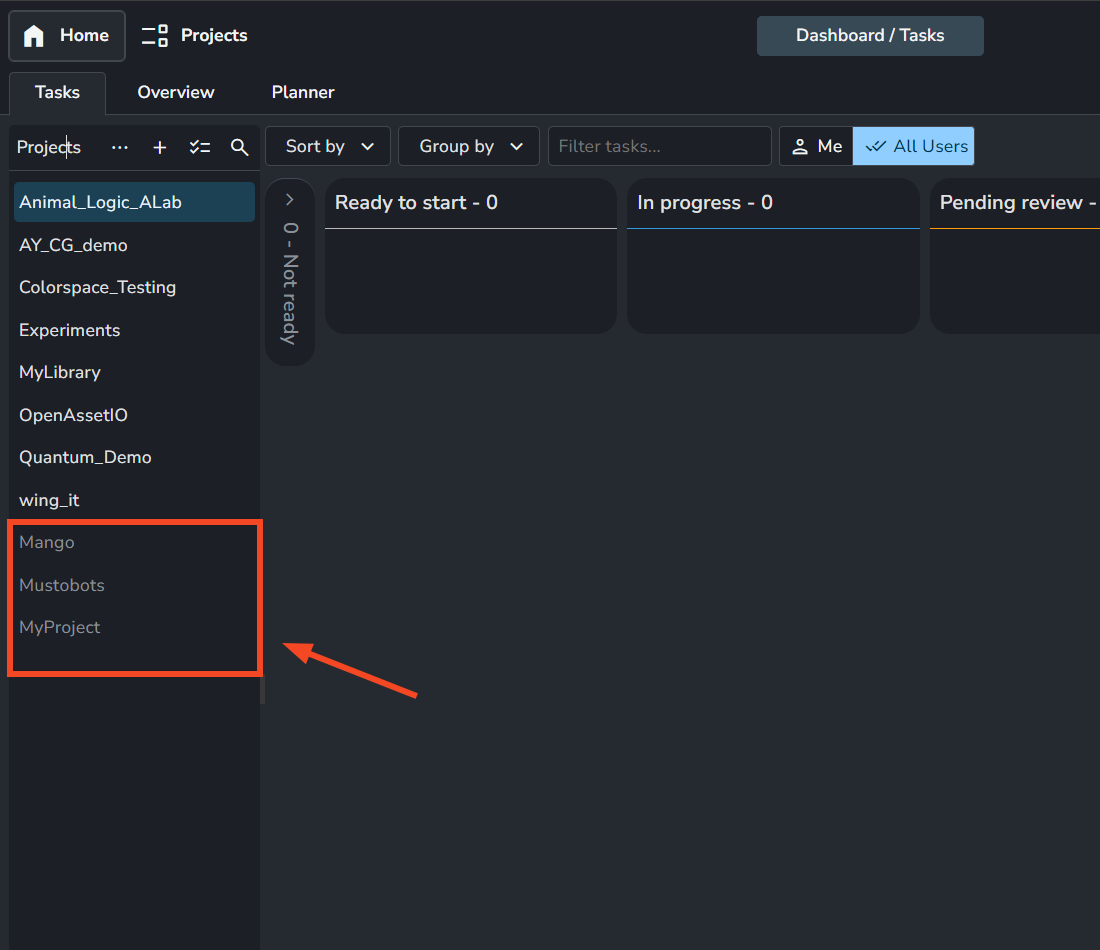Open the Sort by dropdown

click(x=328, y=146)
